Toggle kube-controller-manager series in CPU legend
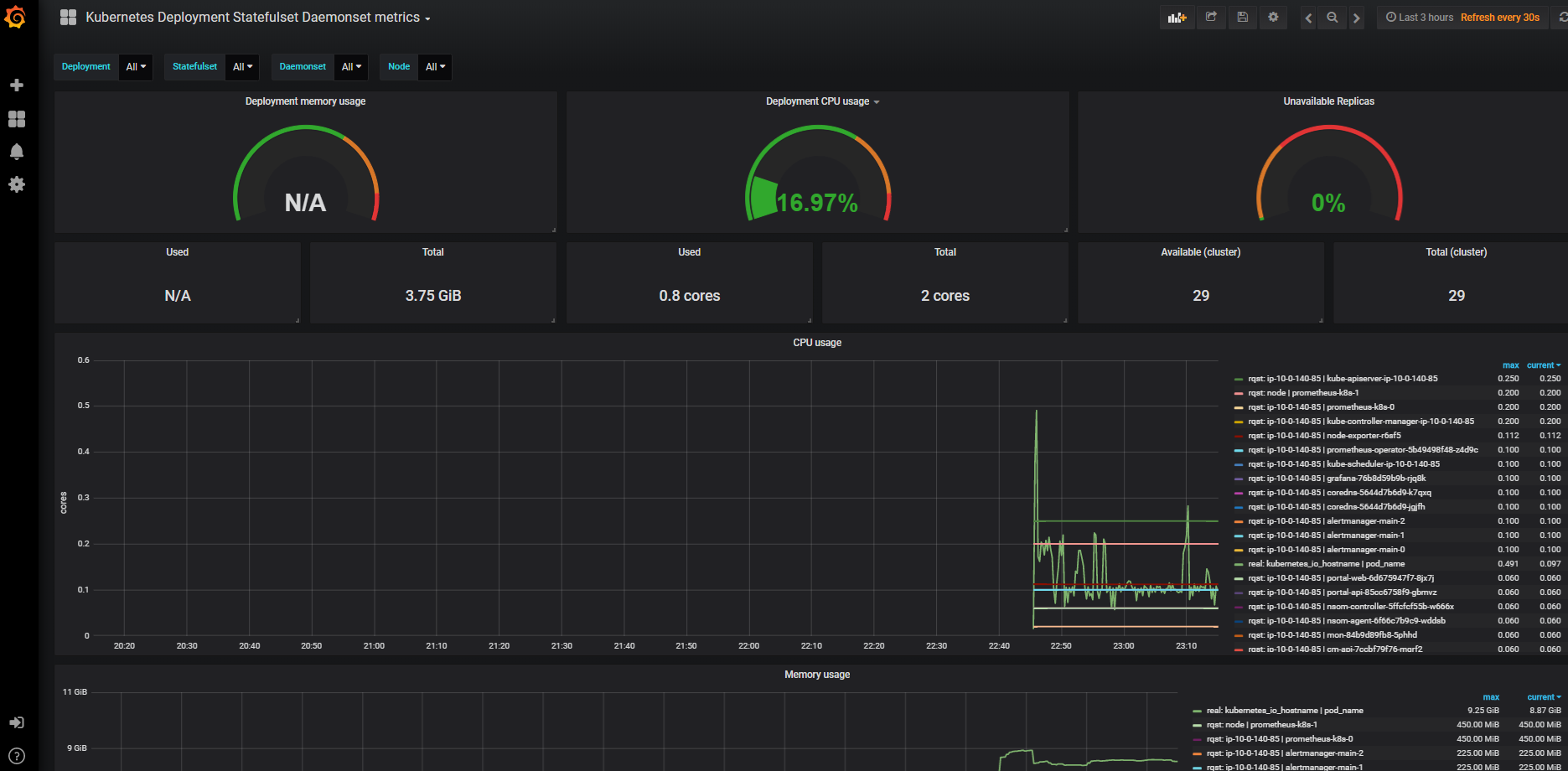 pos(1361,422)
